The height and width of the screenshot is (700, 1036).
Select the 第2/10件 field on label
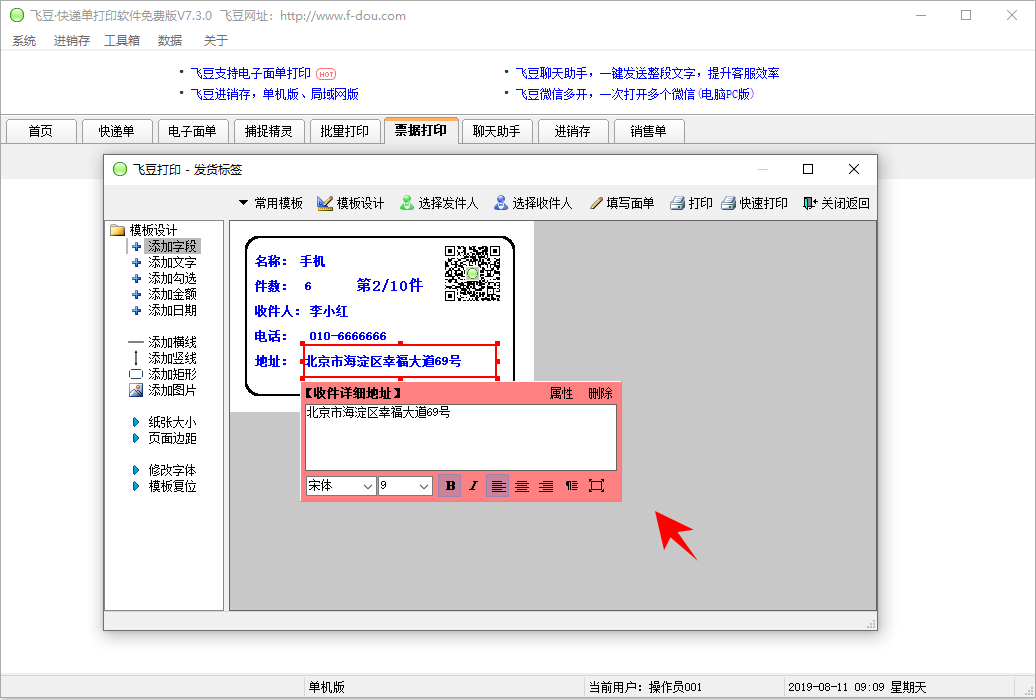[389, 286]
